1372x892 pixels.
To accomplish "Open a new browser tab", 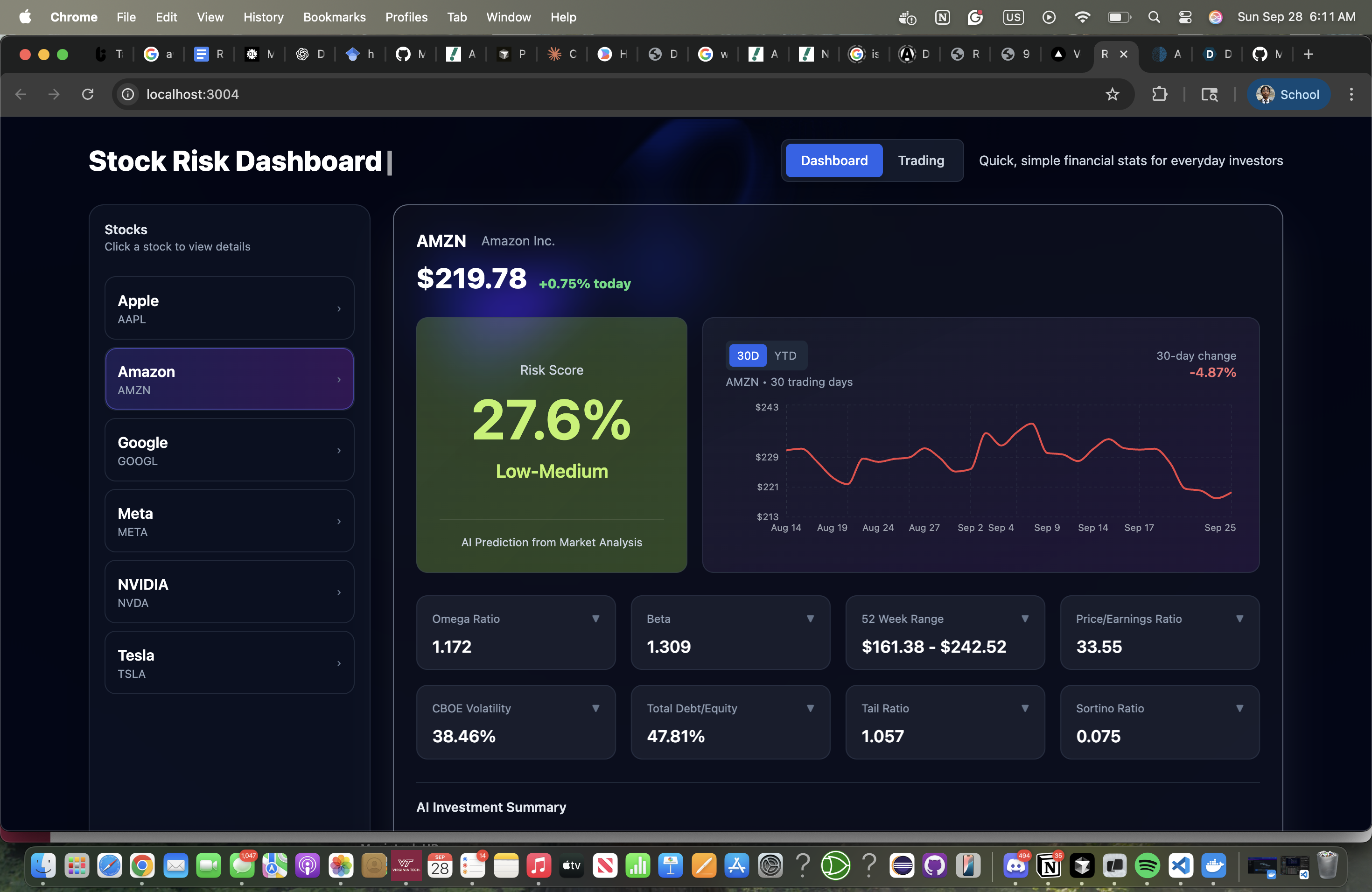I will [x=1308, y=54].
